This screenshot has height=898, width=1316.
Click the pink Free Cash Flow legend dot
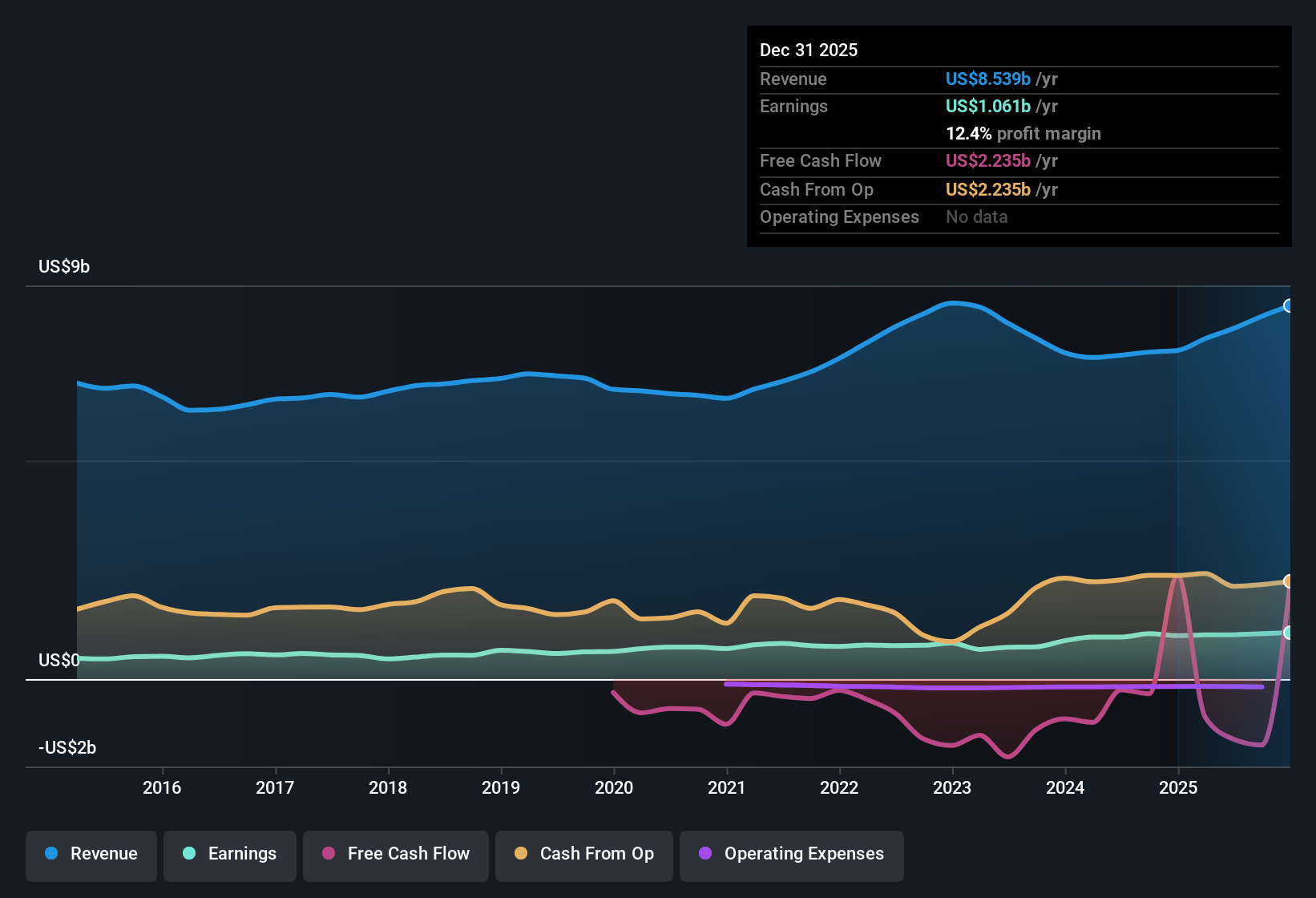[328, 854]
